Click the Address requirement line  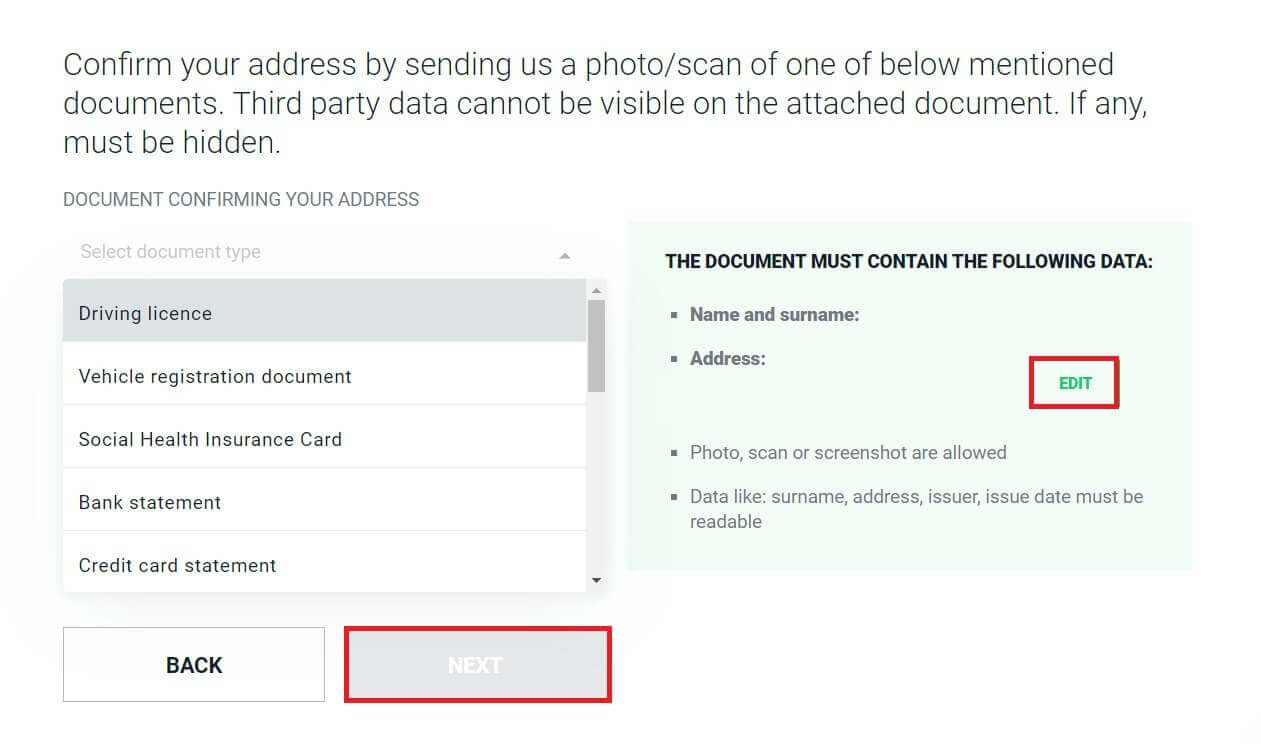pyautogui.click(x=727, y=358)
